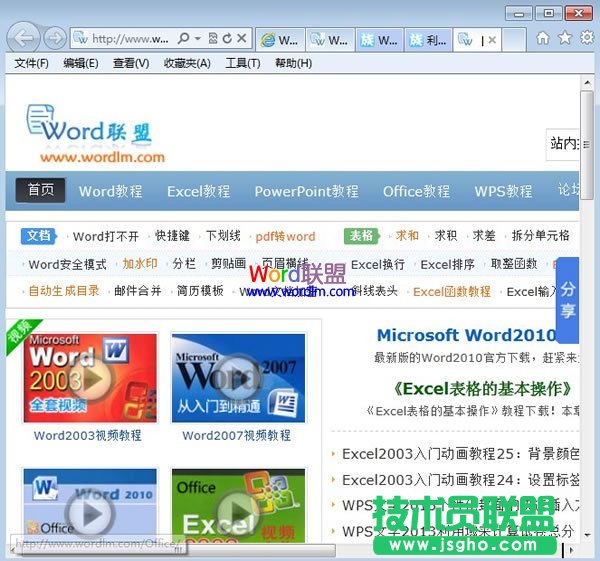The image size is (600, 561).
Task: Click the vertical scrollbar down arrow
Action: [587, 534]
